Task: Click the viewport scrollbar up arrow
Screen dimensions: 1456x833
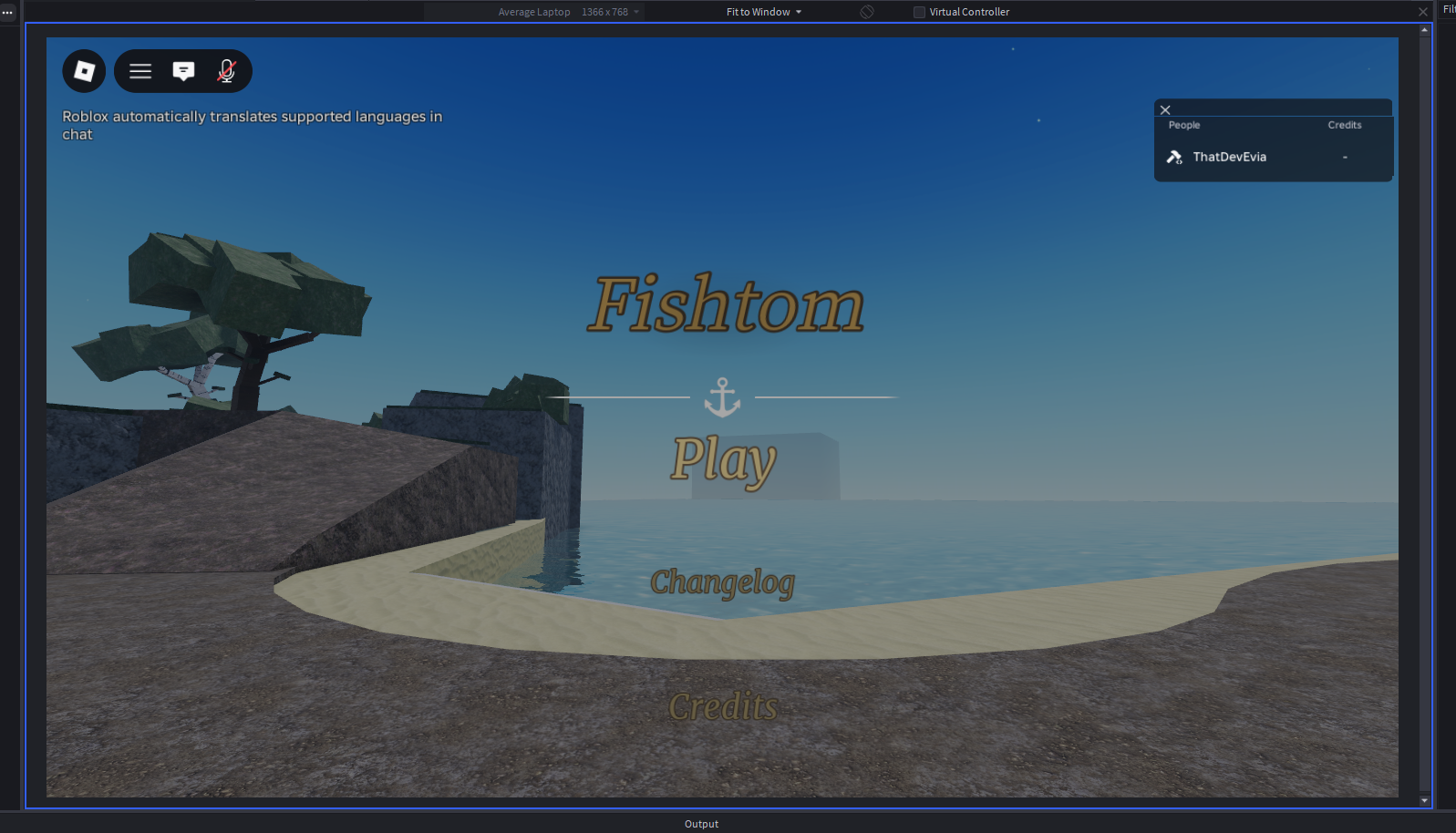Action: (x=1424, y=30)
